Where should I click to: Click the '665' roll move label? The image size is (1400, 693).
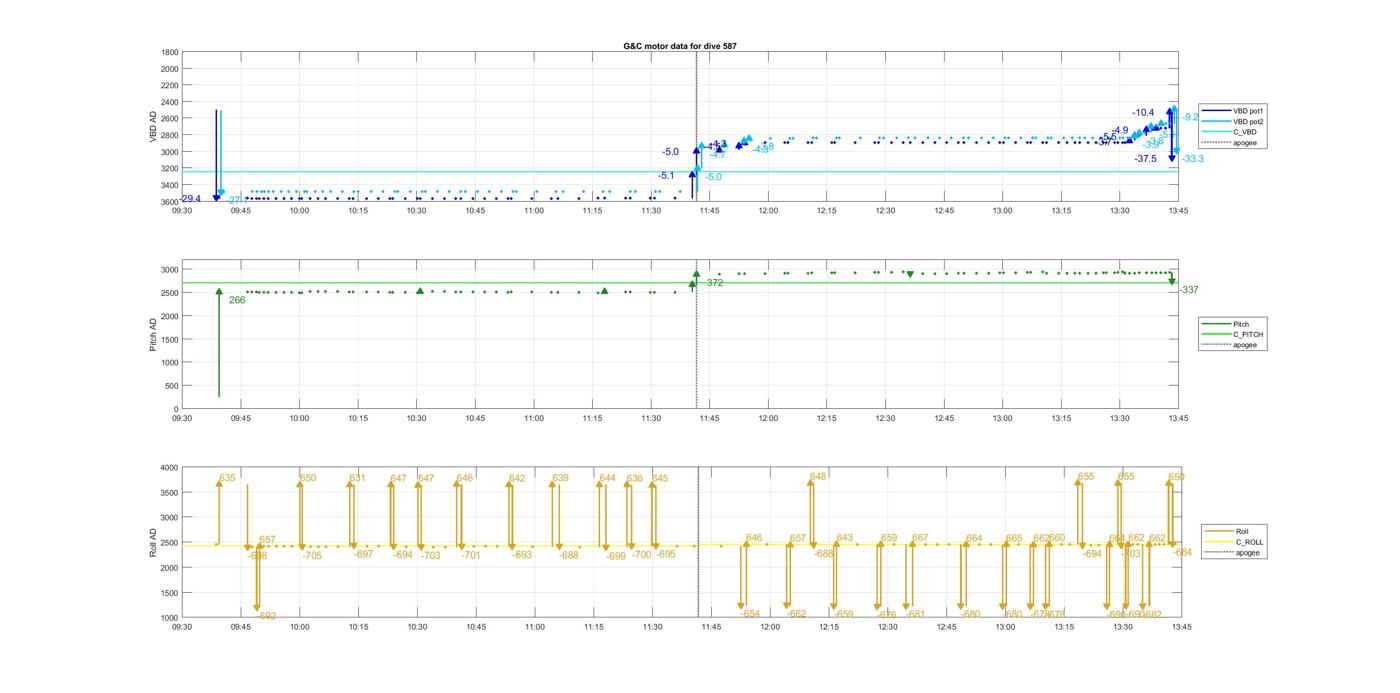coord(1013,538)
